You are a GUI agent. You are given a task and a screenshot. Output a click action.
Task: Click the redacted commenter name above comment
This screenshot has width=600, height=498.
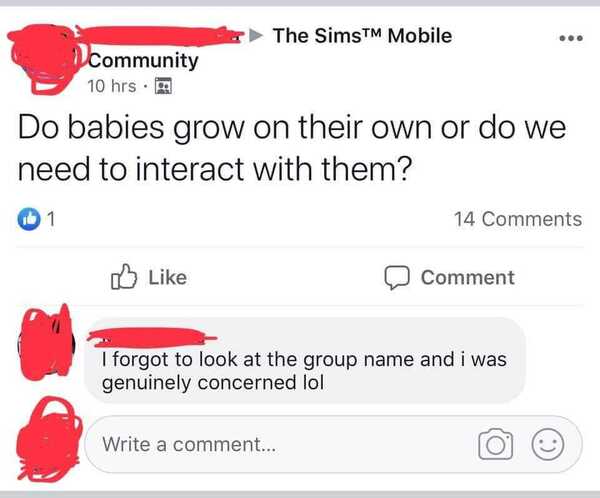[151, 338]
